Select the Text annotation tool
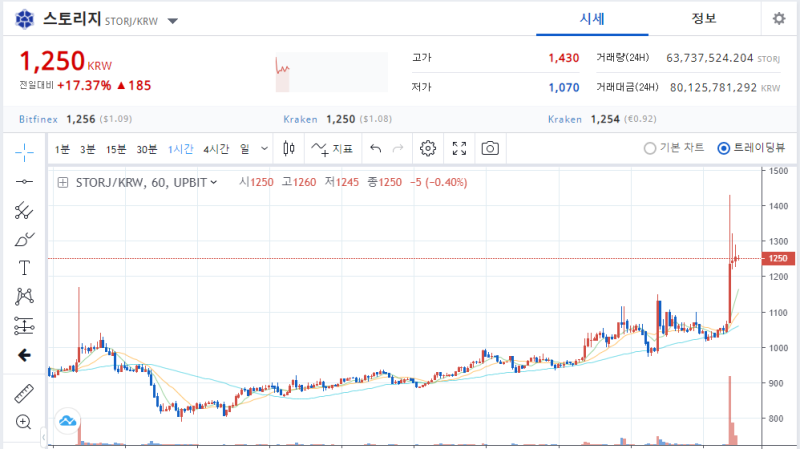The image size is (800, 449). 24,268
